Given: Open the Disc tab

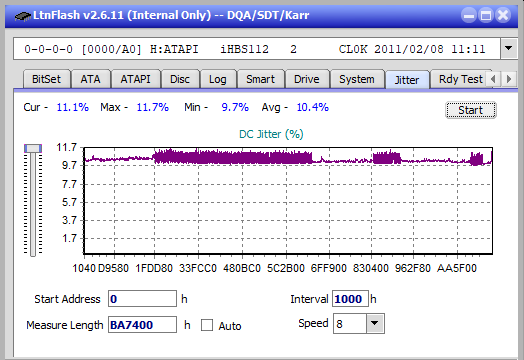Looking at the screenshot, I should (x=180, y=79).
